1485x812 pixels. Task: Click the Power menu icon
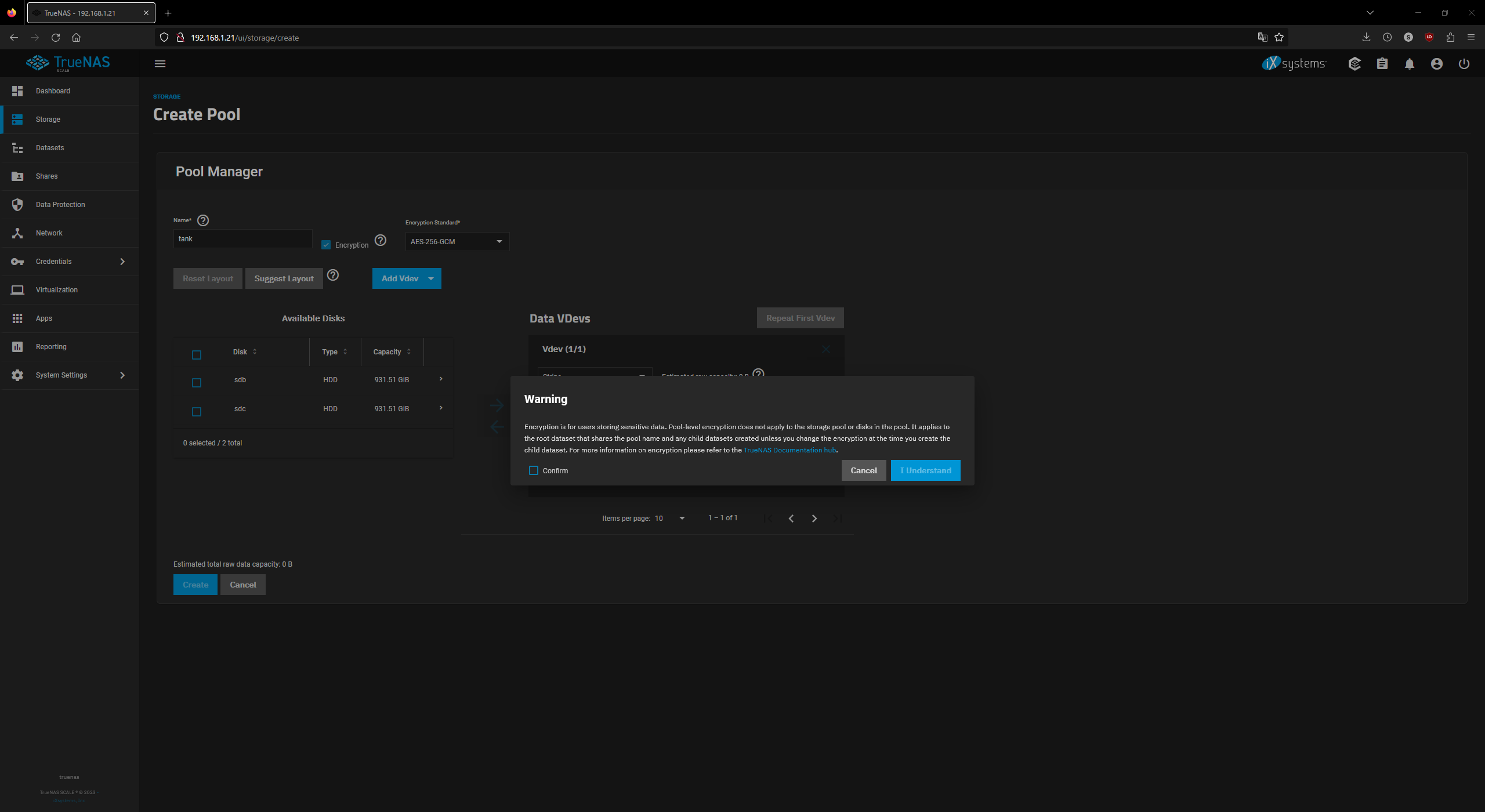click(x=1464, y=64)
